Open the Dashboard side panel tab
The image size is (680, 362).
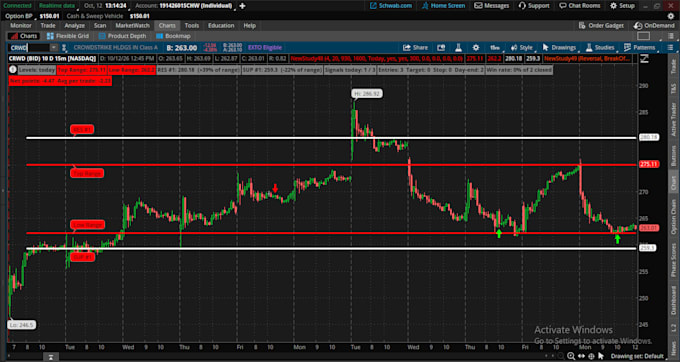point(673,300)
